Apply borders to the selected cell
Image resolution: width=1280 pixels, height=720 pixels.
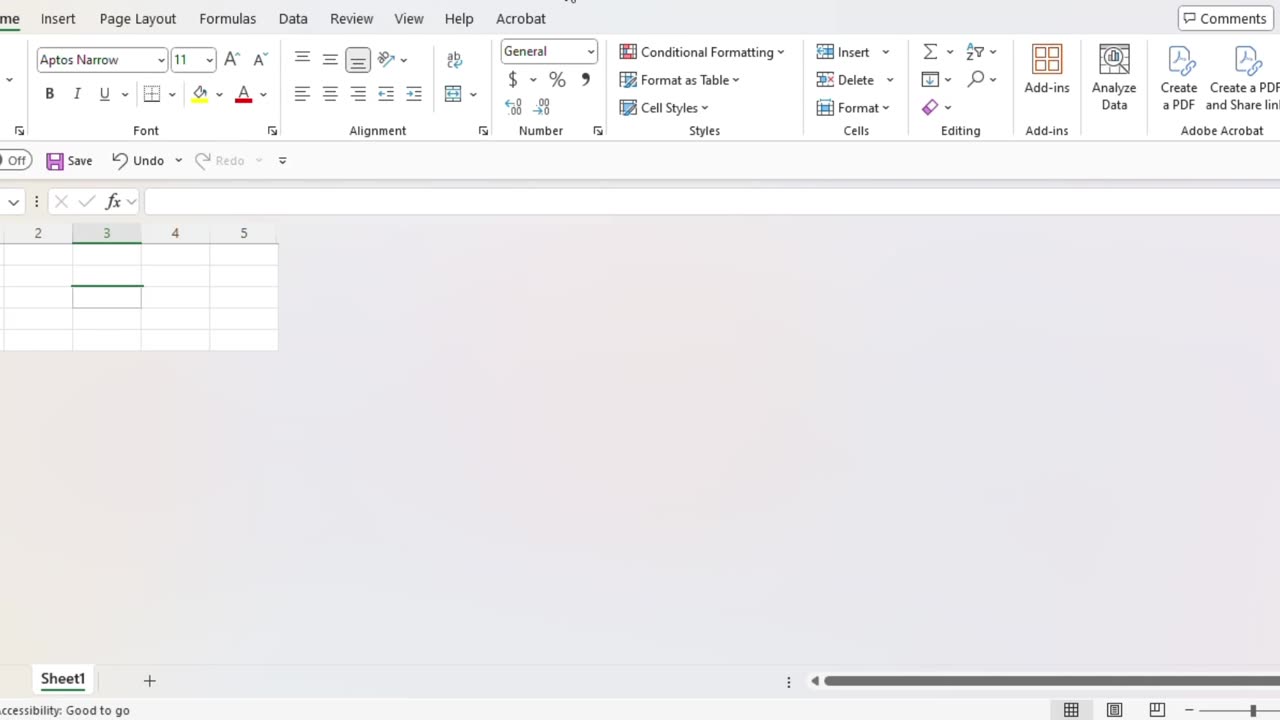[x=152, y=94]
